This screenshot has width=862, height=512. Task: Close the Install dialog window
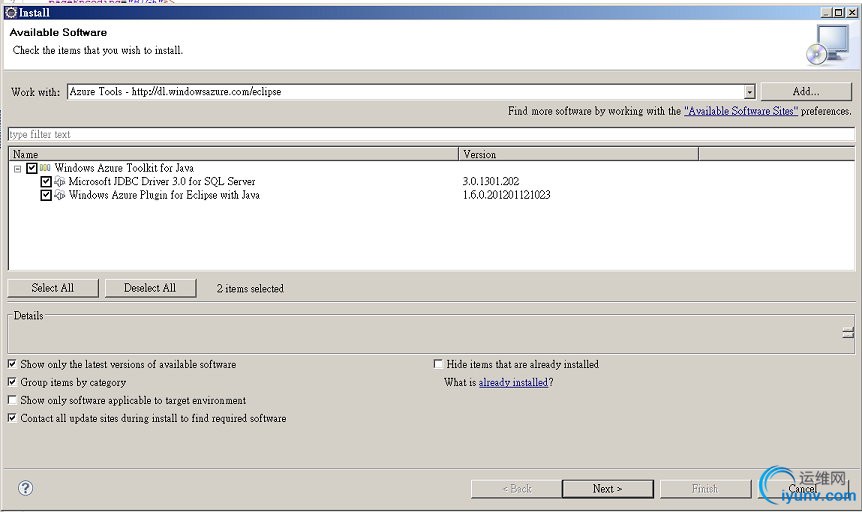click(x=852, y=12)
